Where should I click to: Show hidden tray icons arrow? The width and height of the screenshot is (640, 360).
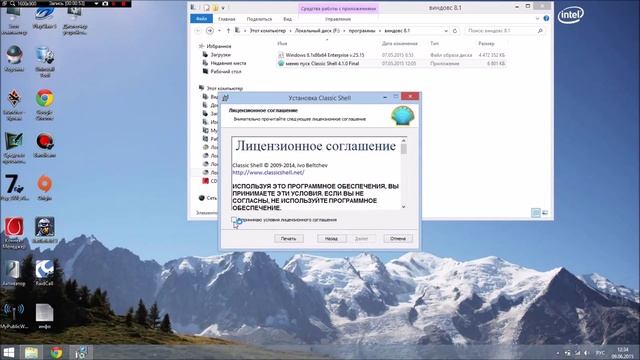click(x=558, y=353)
